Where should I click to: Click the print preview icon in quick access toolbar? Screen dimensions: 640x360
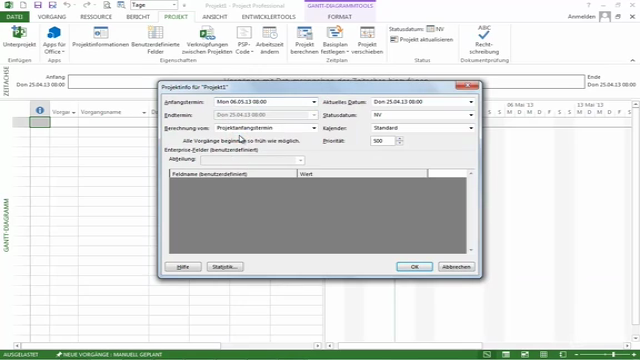click(x=107, y=5)
